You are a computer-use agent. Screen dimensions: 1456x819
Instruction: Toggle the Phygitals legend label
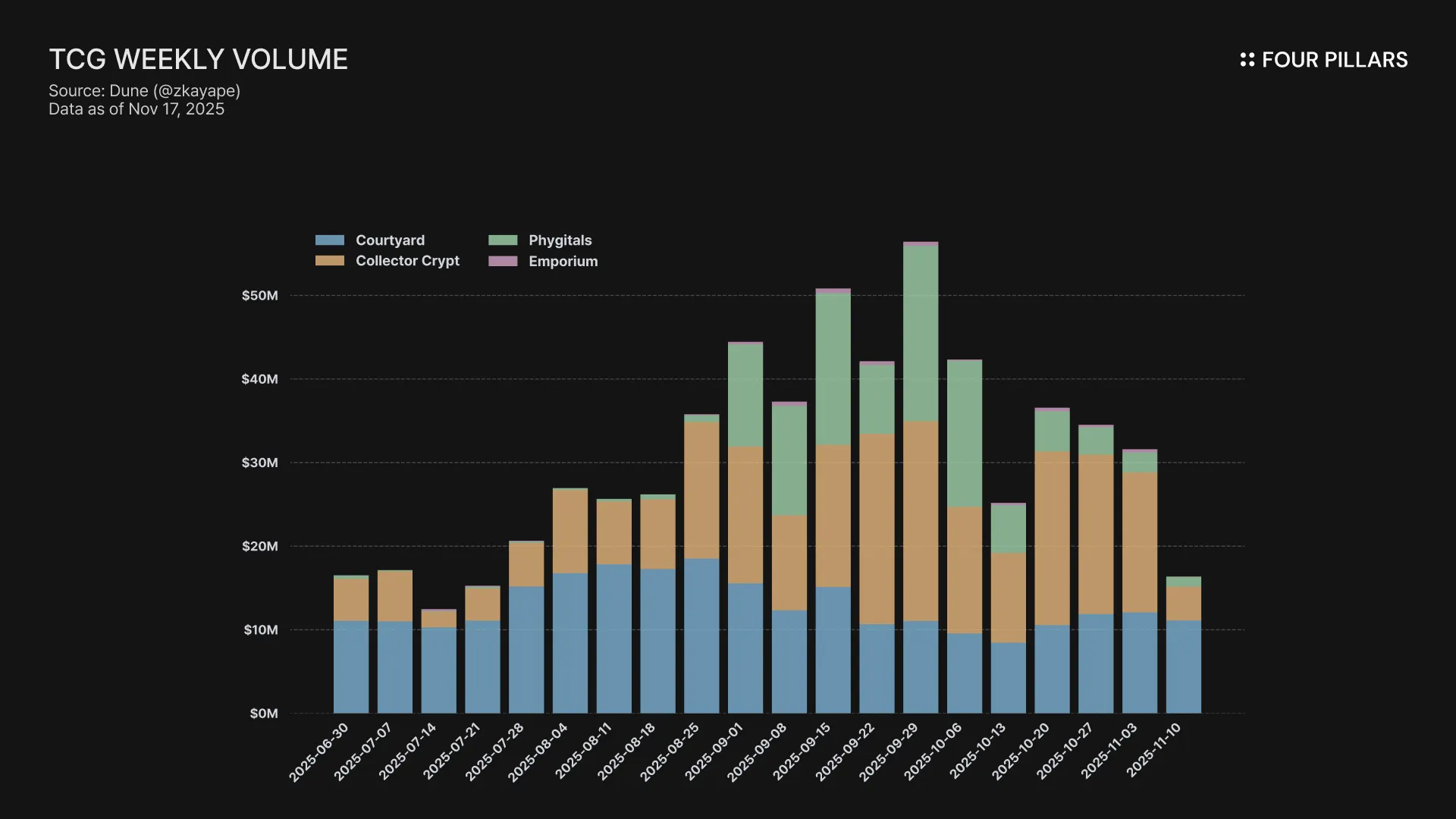tap(560, 240)
